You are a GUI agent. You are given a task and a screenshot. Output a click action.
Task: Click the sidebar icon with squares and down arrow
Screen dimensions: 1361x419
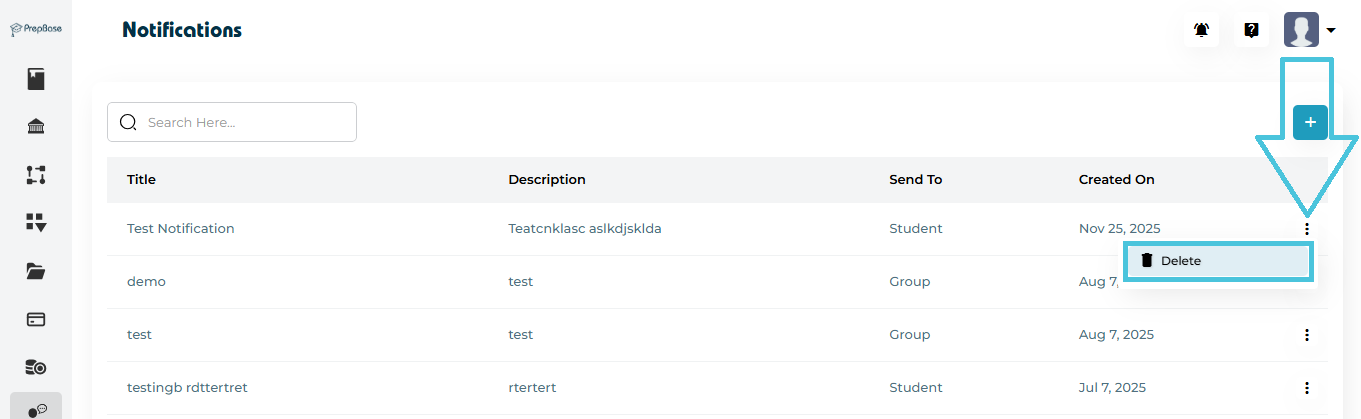(x=36, y=223)
